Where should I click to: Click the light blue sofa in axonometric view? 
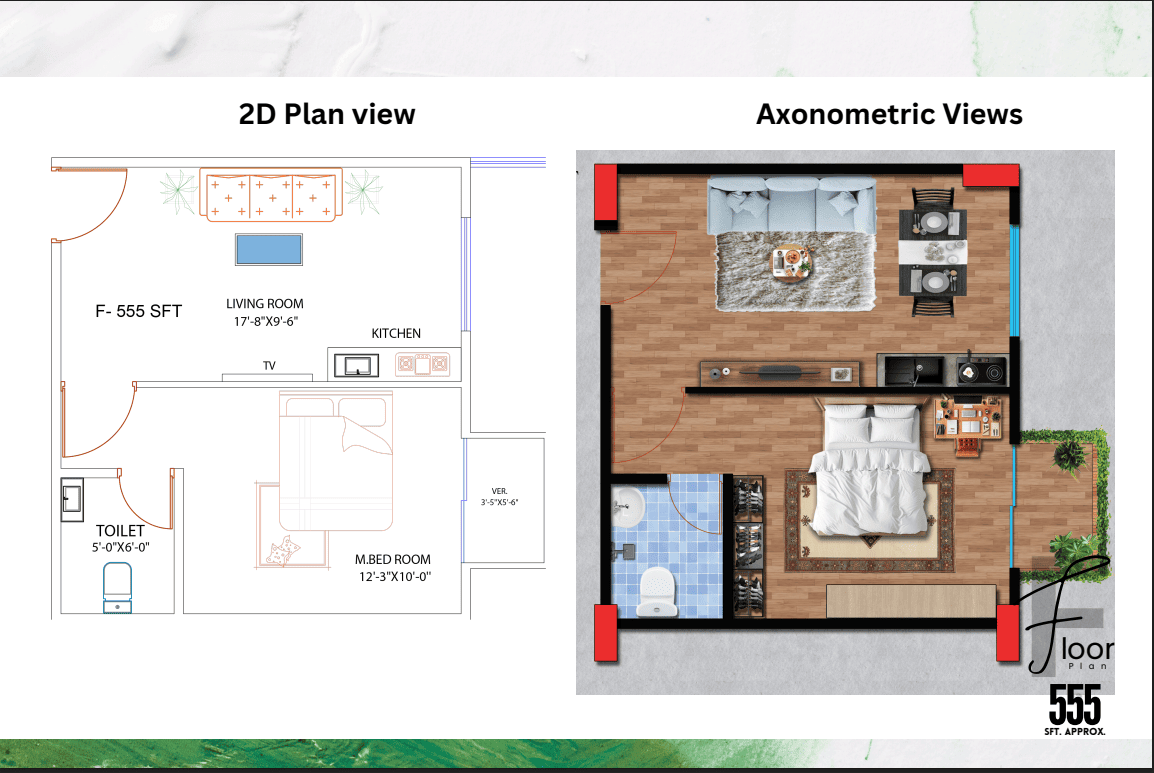(x=790, y=205)
